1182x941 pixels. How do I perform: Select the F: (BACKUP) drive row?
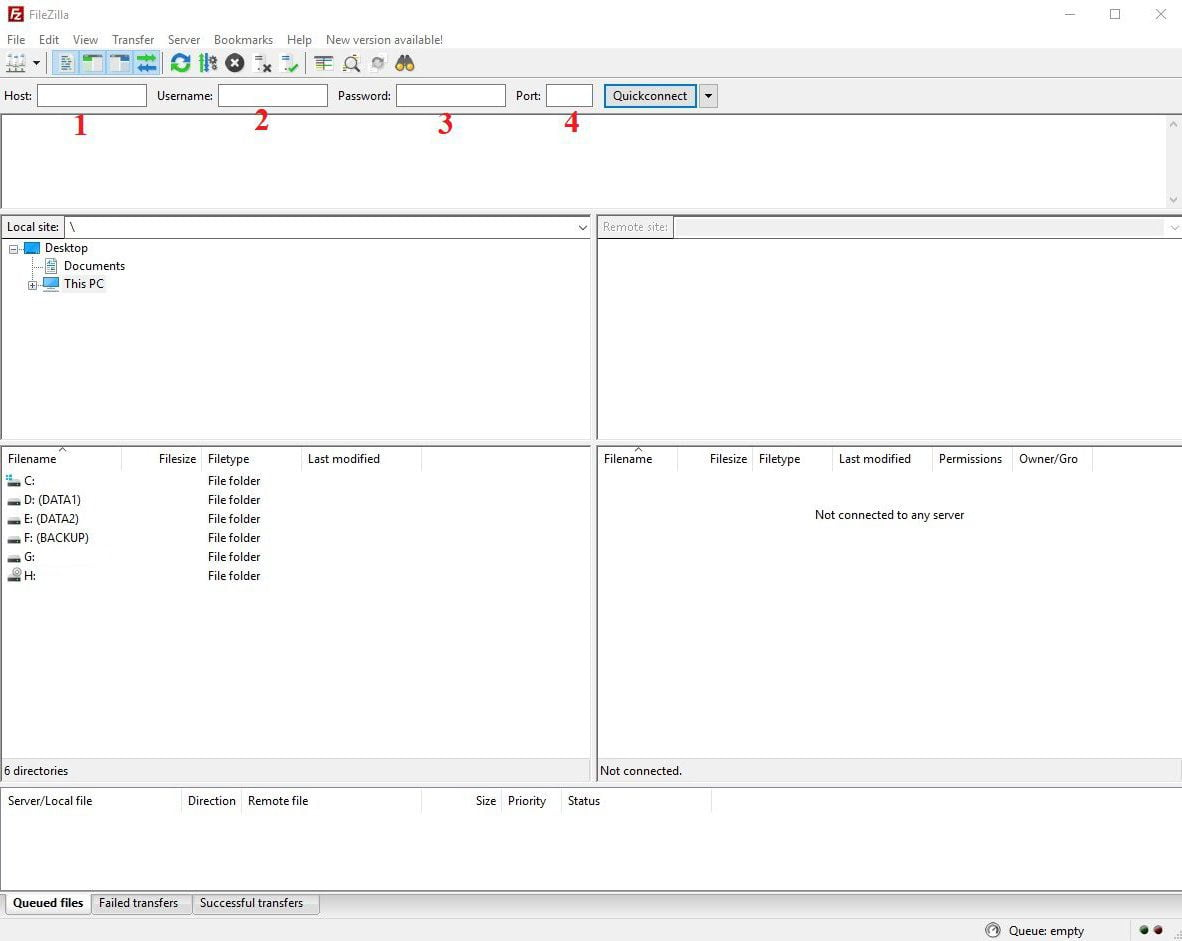tap(296, 538)
